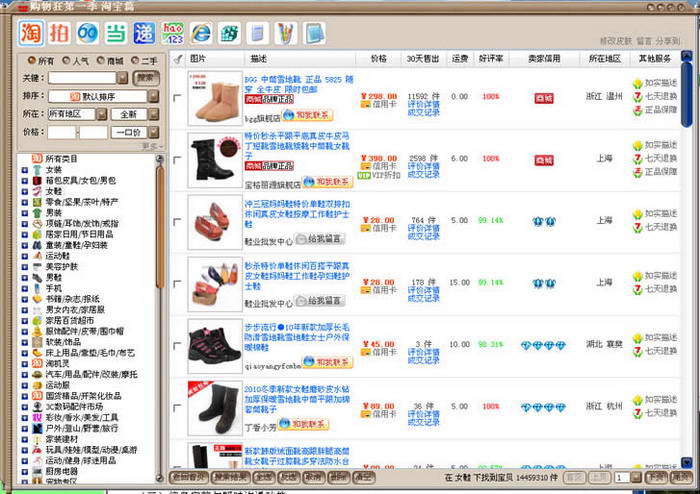This screenshot has width=700, height=494.
Task: Click the 修改皮肤 link at top right
Action: (x=616, y=41)
